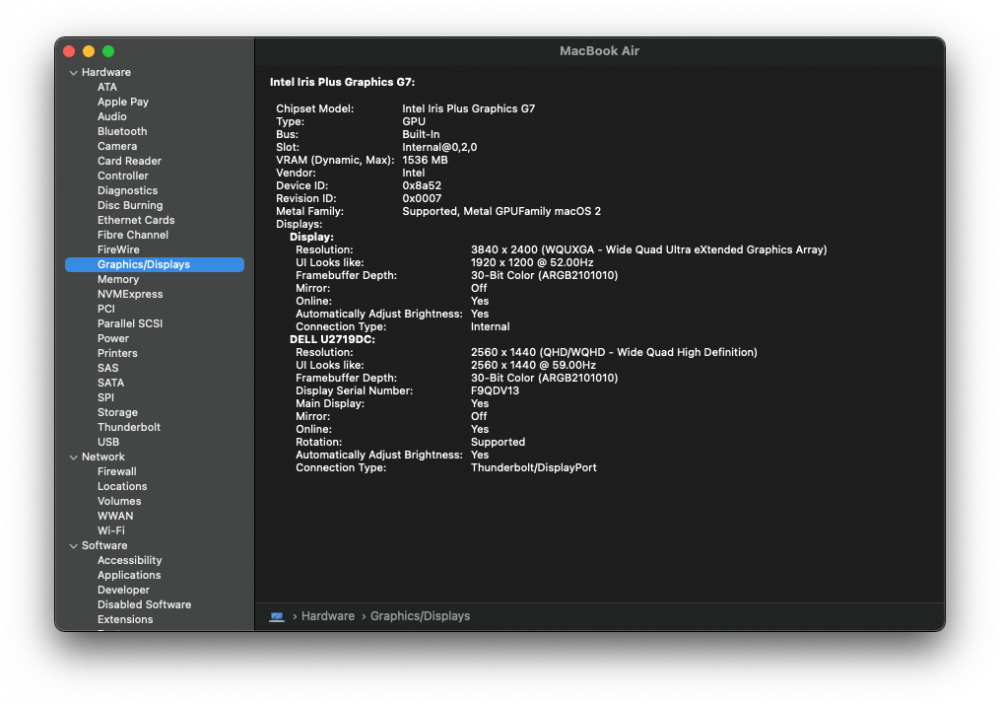Select the highlighted Graphics/Displays item

(x=154, y=265)
